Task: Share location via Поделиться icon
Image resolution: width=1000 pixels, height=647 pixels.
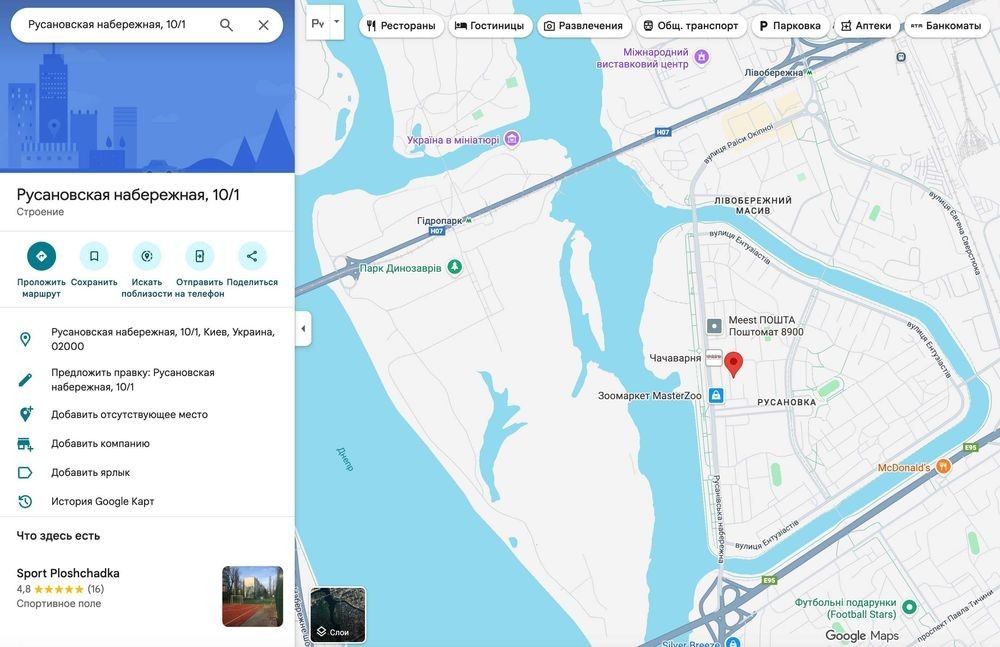Action: click(252, 256)
